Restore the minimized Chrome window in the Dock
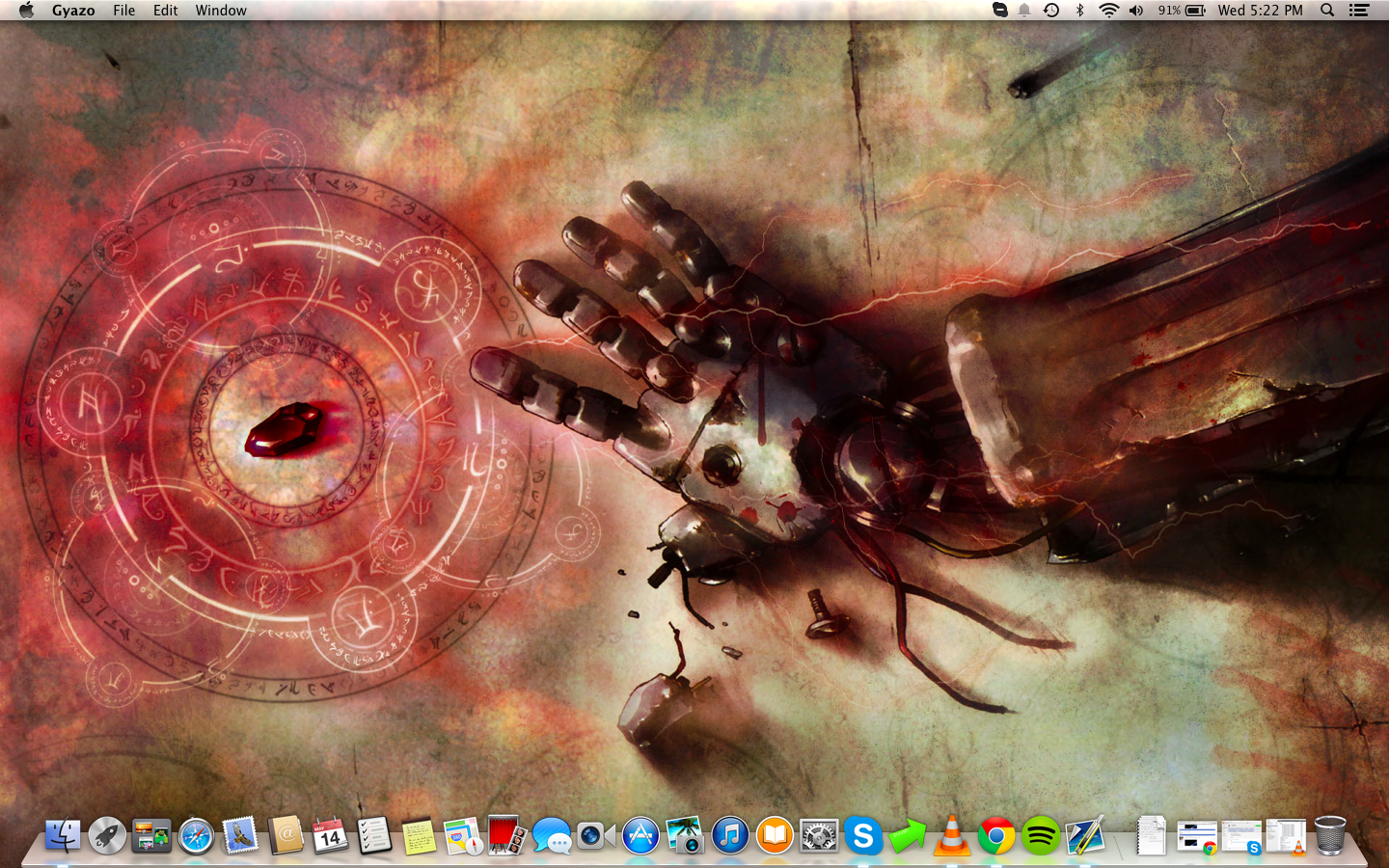Image resolution: width=1389 pixels, height=868 pixels. 1197,837
